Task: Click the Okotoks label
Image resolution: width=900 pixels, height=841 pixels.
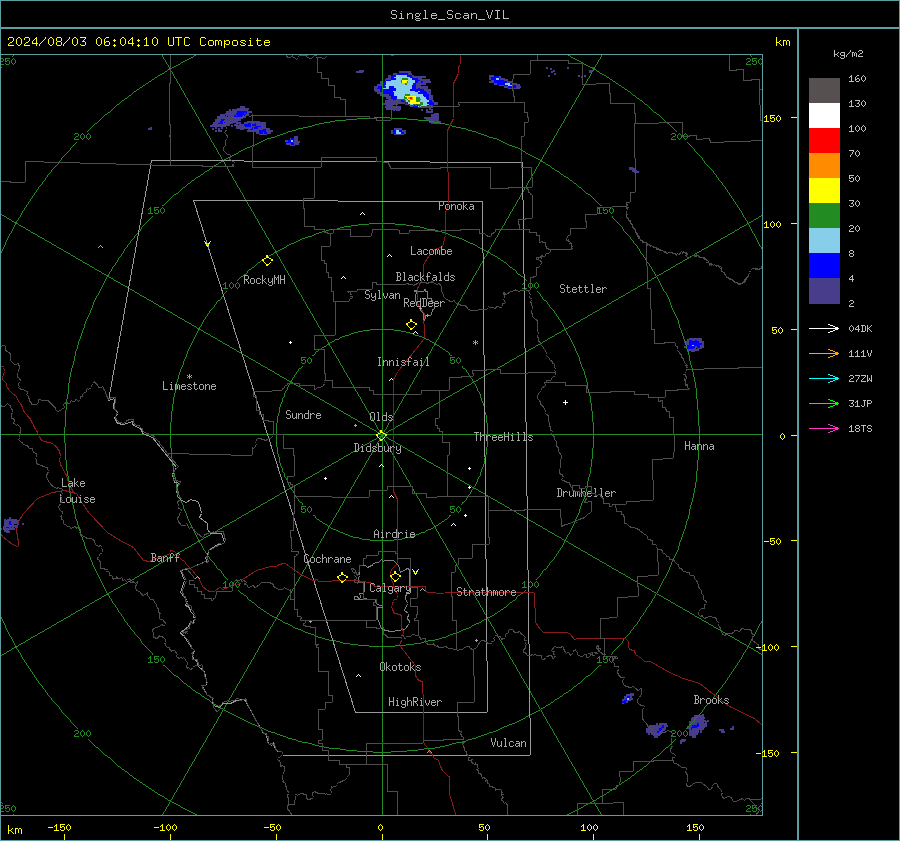Action: 400,667
